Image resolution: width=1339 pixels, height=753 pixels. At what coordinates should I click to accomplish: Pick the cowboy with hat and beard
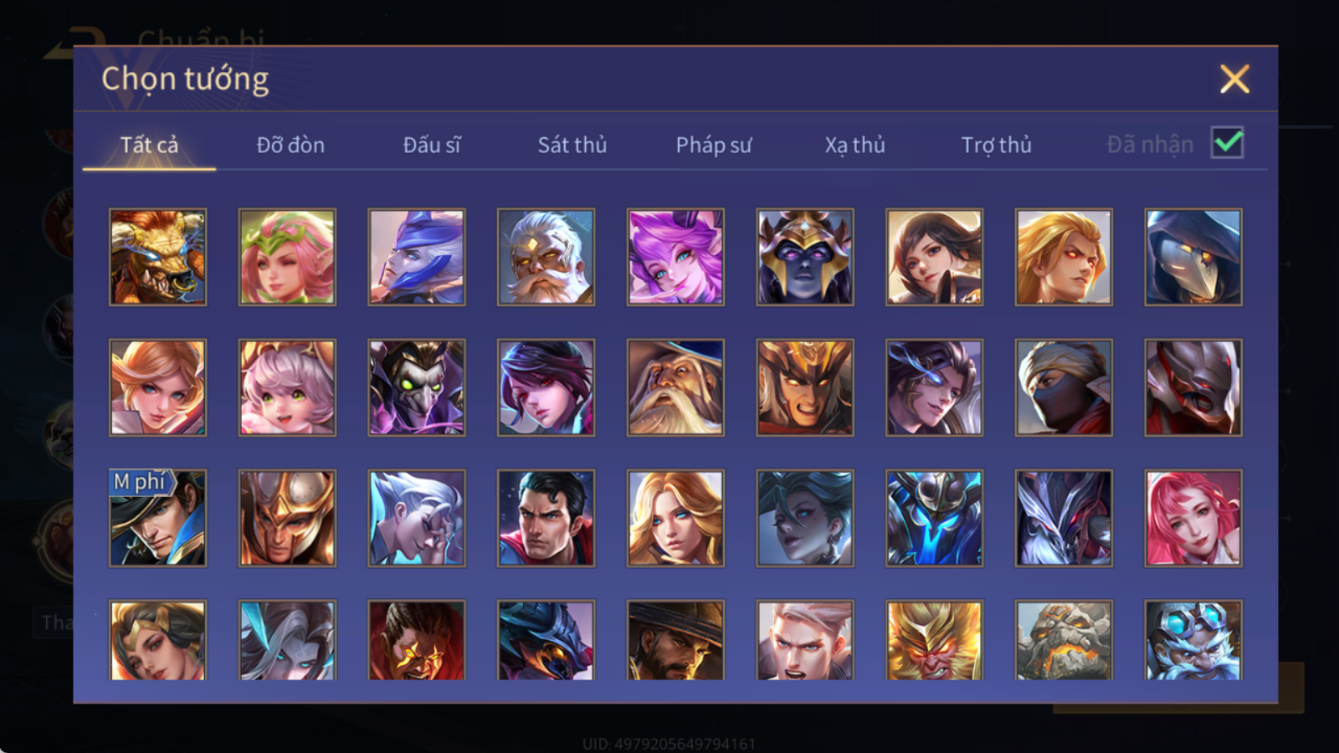tap(676, 640)
